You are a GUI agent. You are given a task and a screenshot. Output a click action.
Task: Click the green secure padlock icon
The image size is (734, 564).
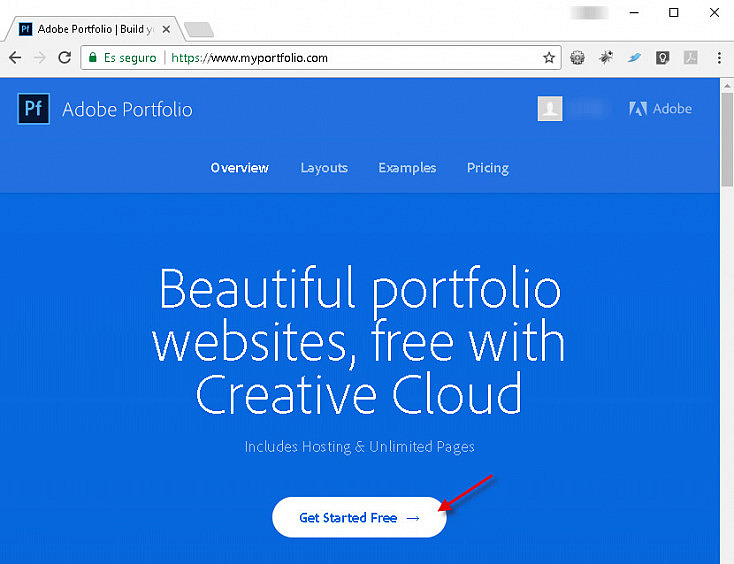click(93, 57)
